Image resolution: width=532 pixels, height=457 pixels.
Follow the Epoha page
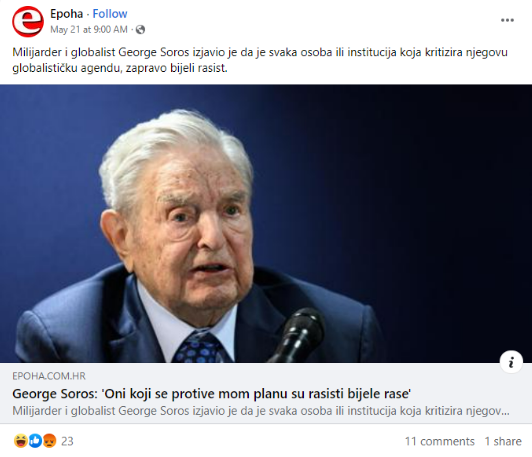tap(110, 14)
